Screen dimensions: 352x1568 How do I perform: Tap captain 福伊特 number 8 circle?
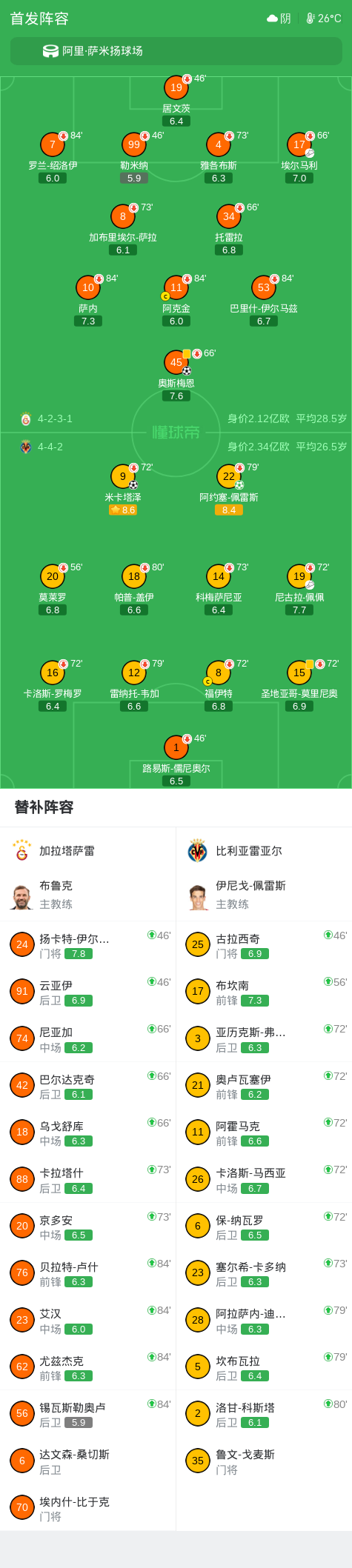(x=219, y=673)
